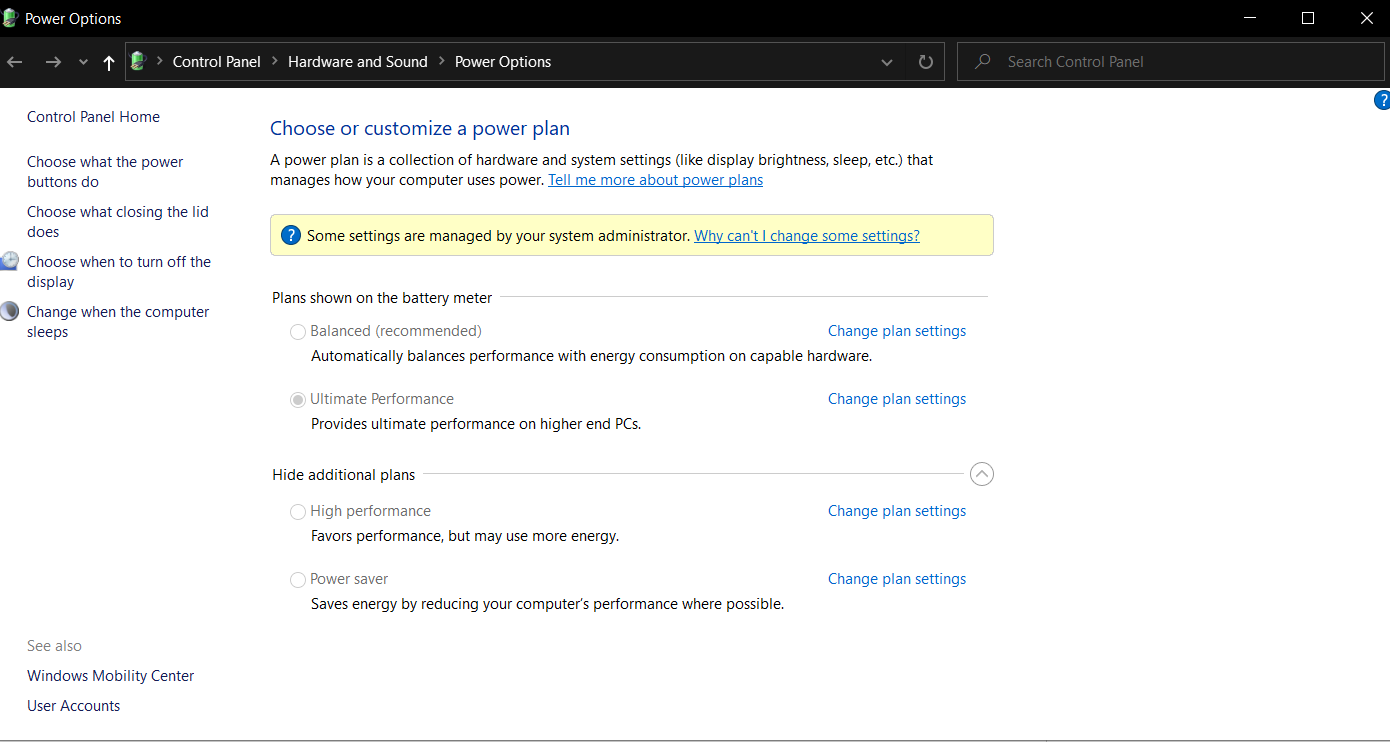
Task: Go up one level with Up arrow
Action: pos(109,62)
